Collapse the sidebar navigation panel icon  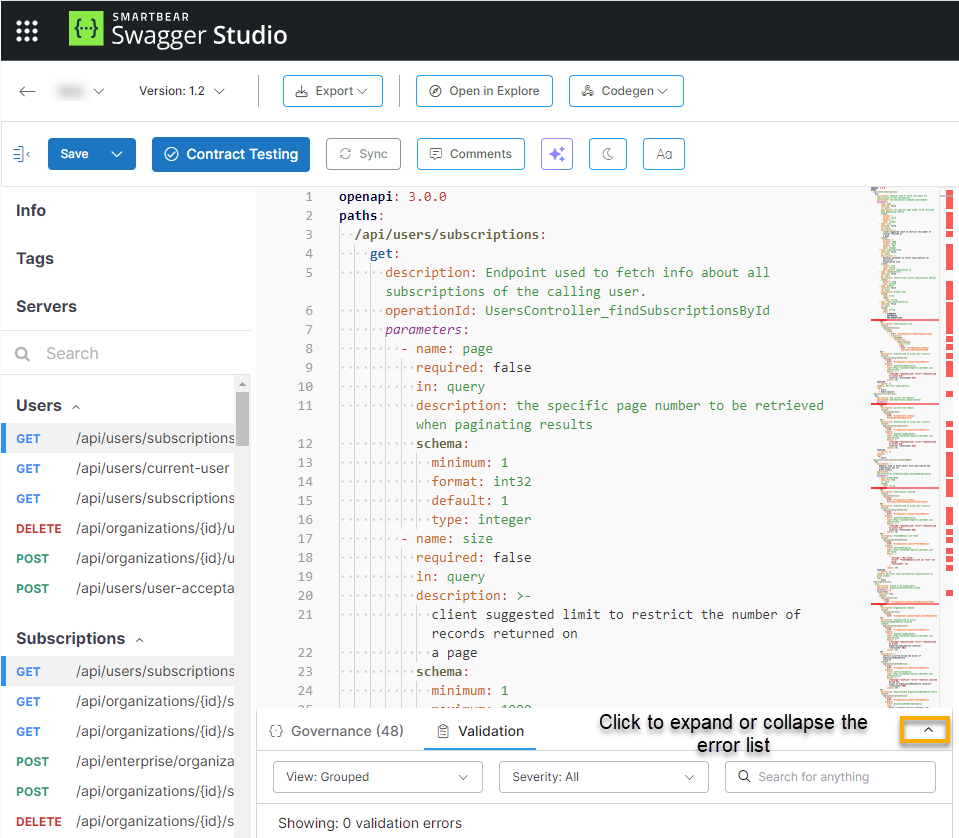(21, 154)
